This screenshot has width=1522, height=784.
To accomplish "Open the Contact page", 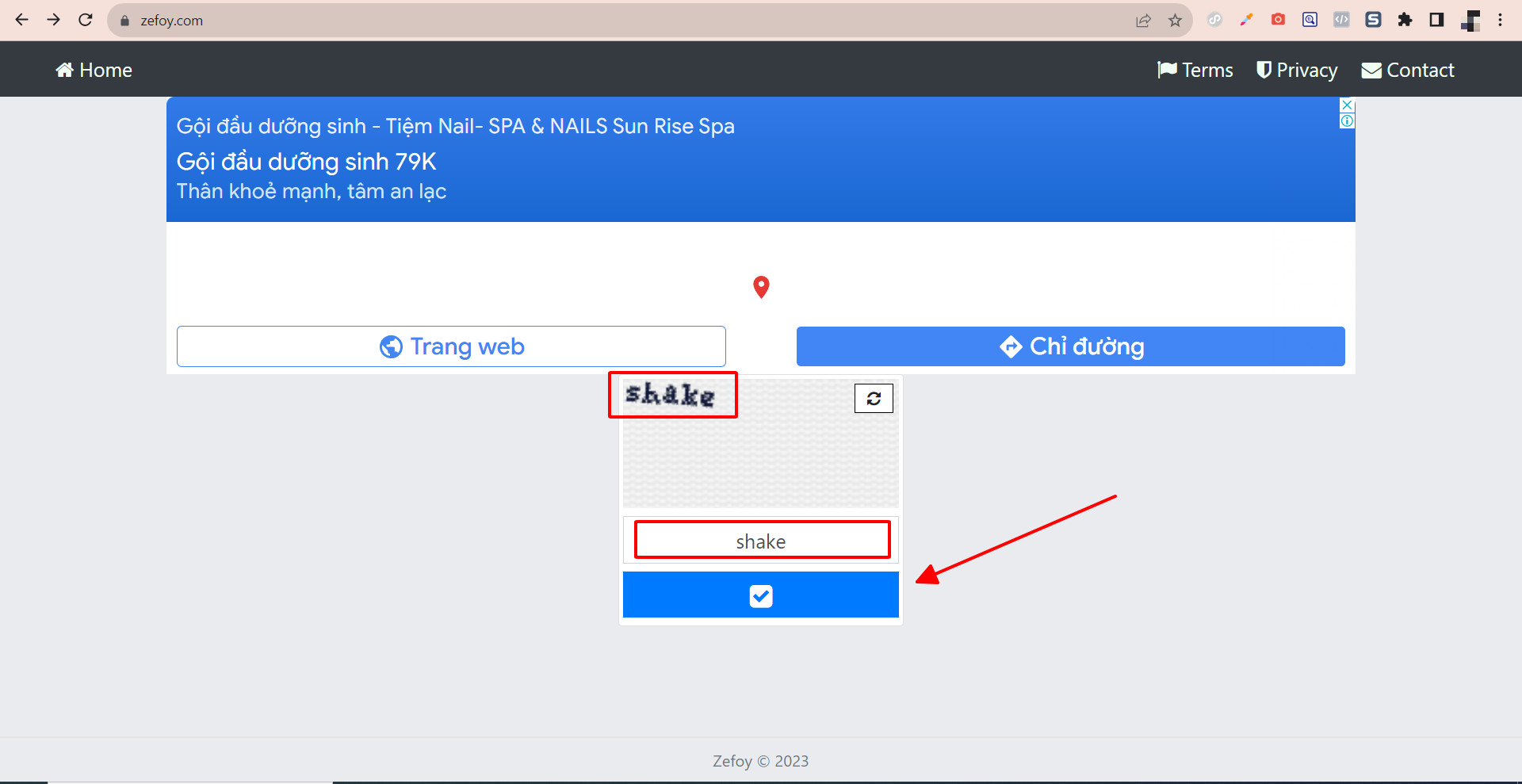I will (1408, 70).
